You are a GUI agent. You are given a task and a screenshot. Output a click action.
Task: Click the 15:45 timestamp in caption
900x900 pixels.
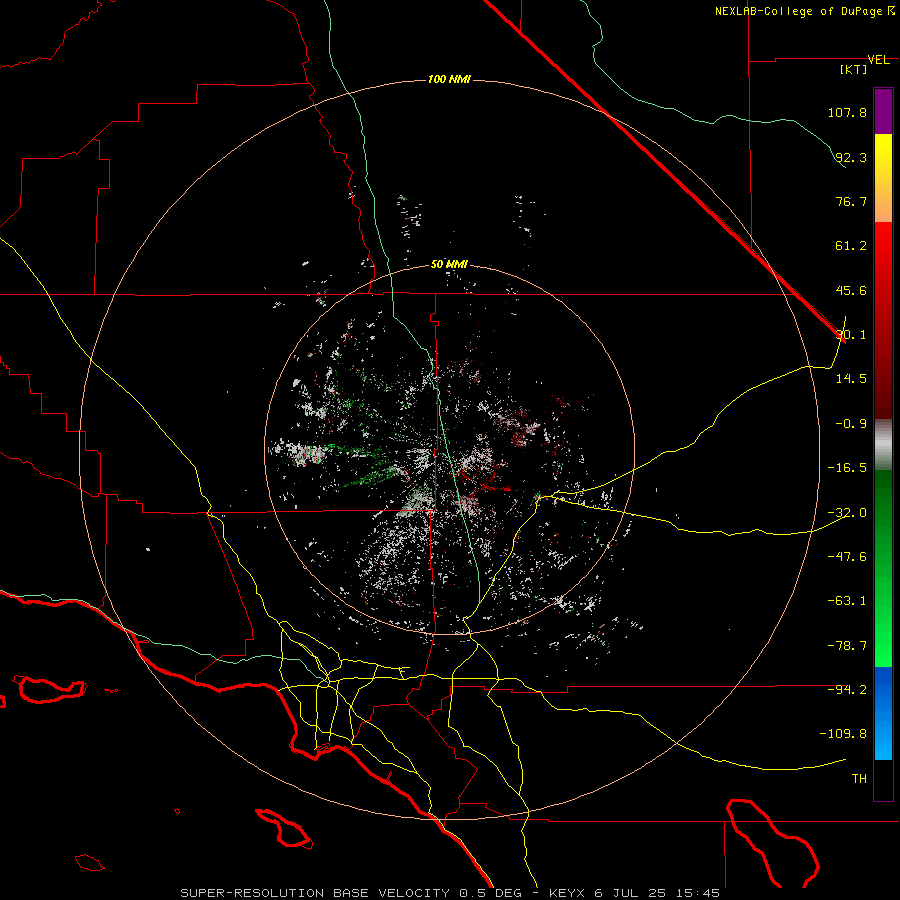(699, 893)
